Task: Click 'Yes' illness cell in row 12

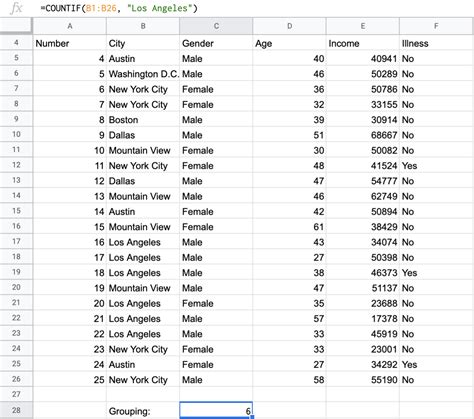Action: tap(436, 166)
